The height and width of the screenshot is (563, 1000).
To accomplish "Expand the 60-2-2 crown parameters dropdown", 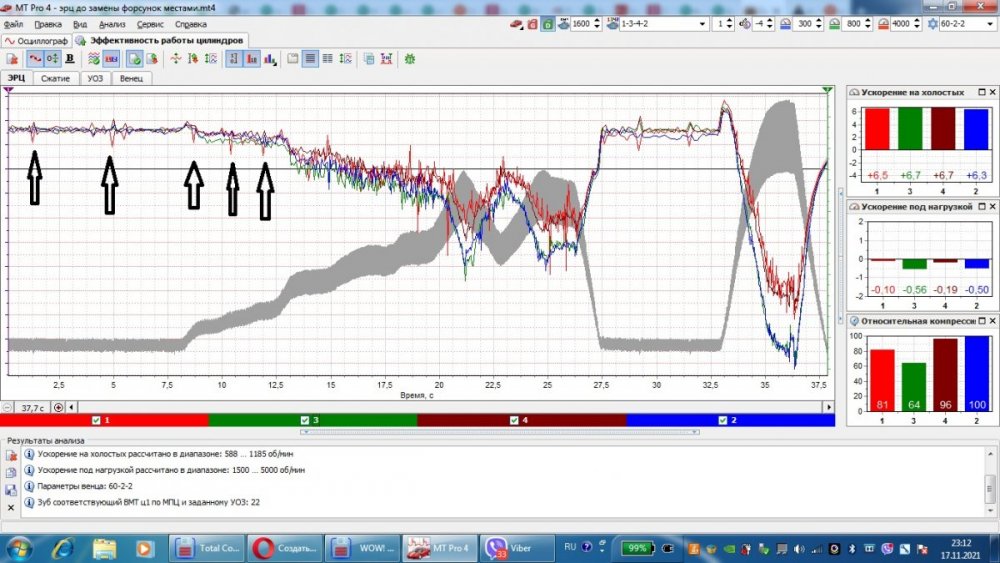I will [x=990, y=24].
